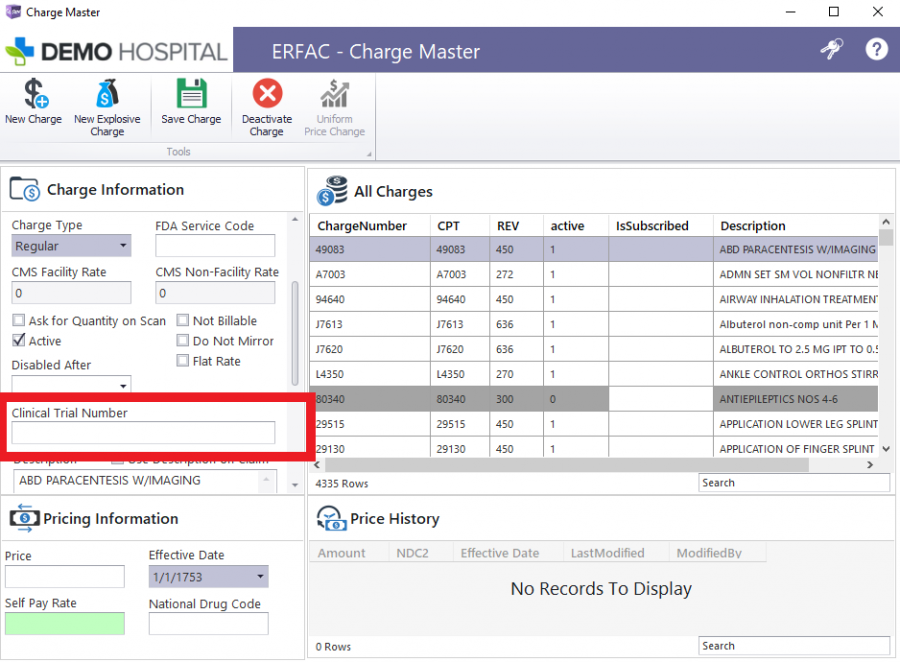Click the All Charges scroll down arrow
The width and height of the screenshot is (900, 662).
click(886, 449)
